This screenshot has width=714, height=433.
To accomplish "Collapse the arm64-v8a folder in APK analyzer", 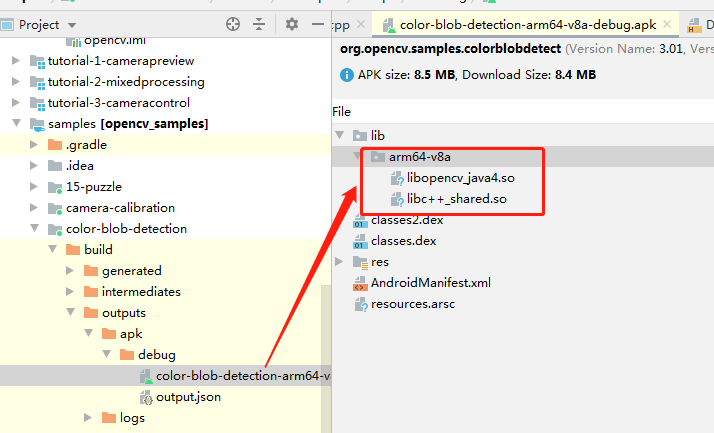I will pos(357,156).
